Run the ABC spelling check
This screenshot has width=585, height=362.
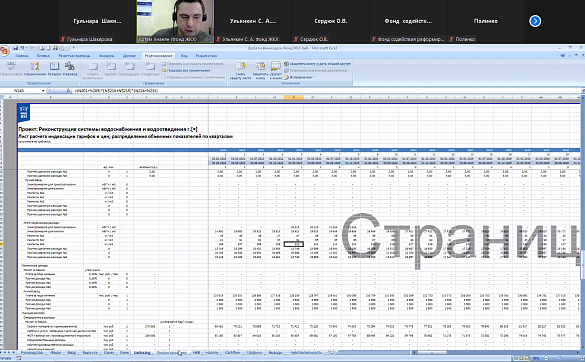(11, 69)
